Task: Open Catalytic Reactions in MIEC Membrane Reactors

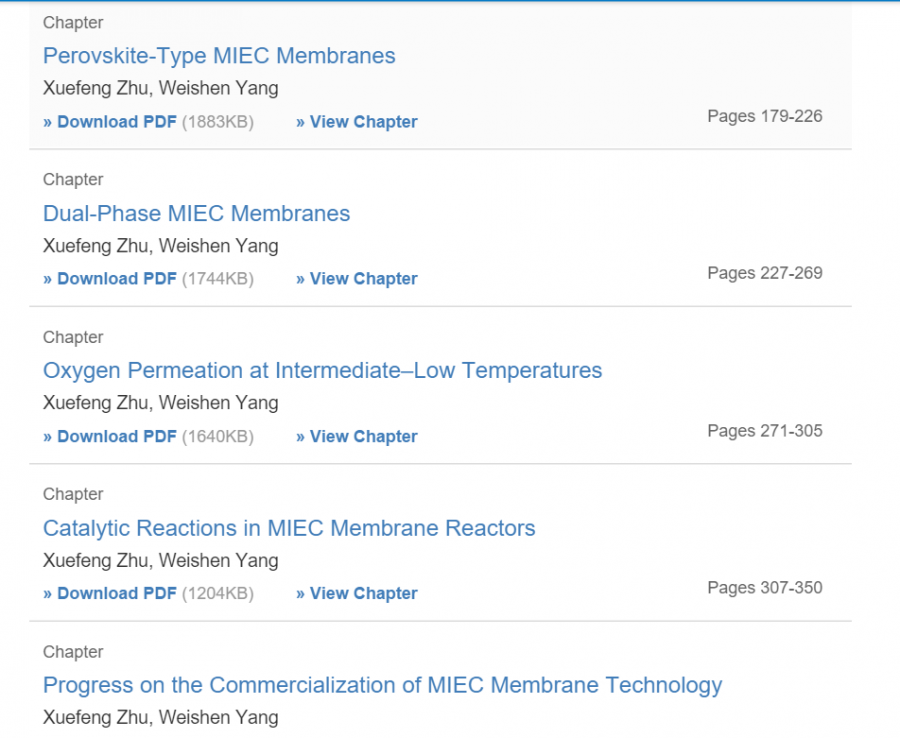Action: click(x=289, y=528)
